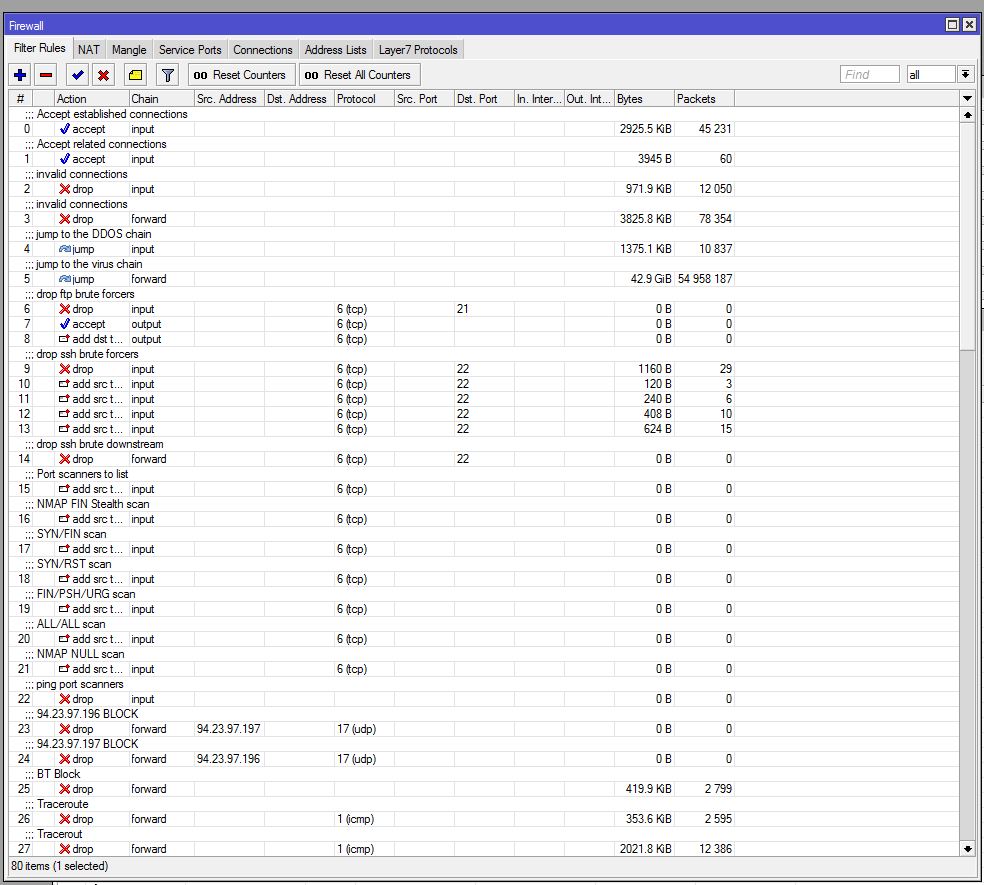Click drop icon of rule 6
The width and height of the screenshot is (984, 885).
(64, 309)
